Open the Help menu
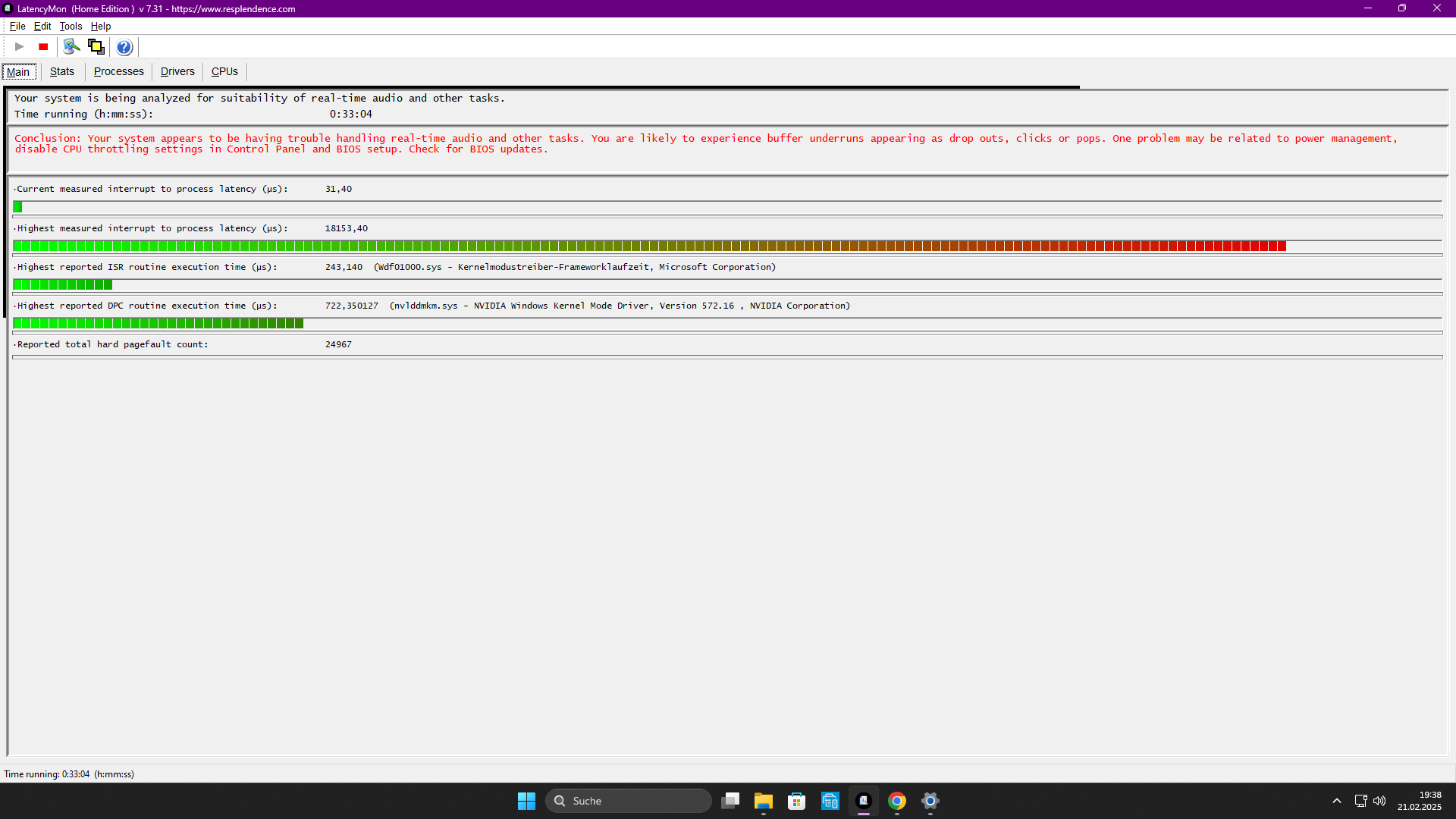The image size is (1456, 819). click(x=101, y=26)
